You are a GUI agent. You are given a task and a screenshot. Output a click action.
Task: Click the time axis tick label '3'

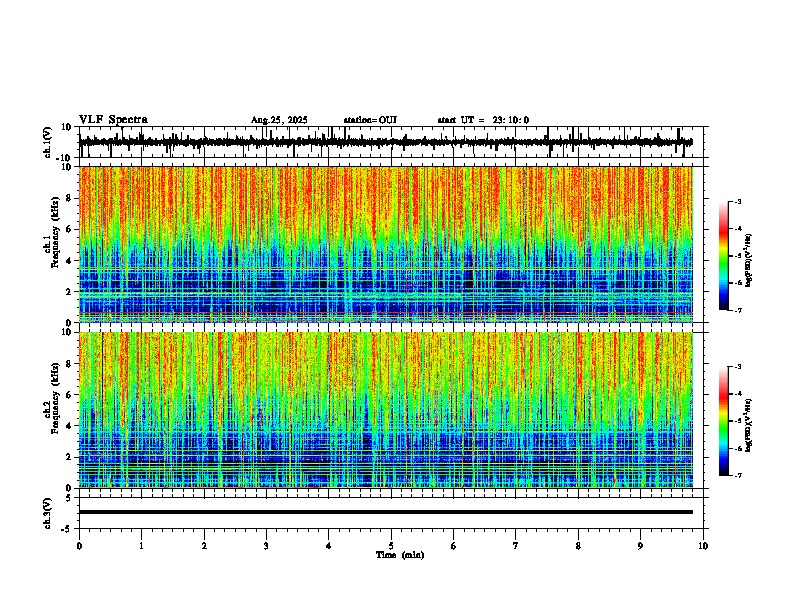[266, 546]
